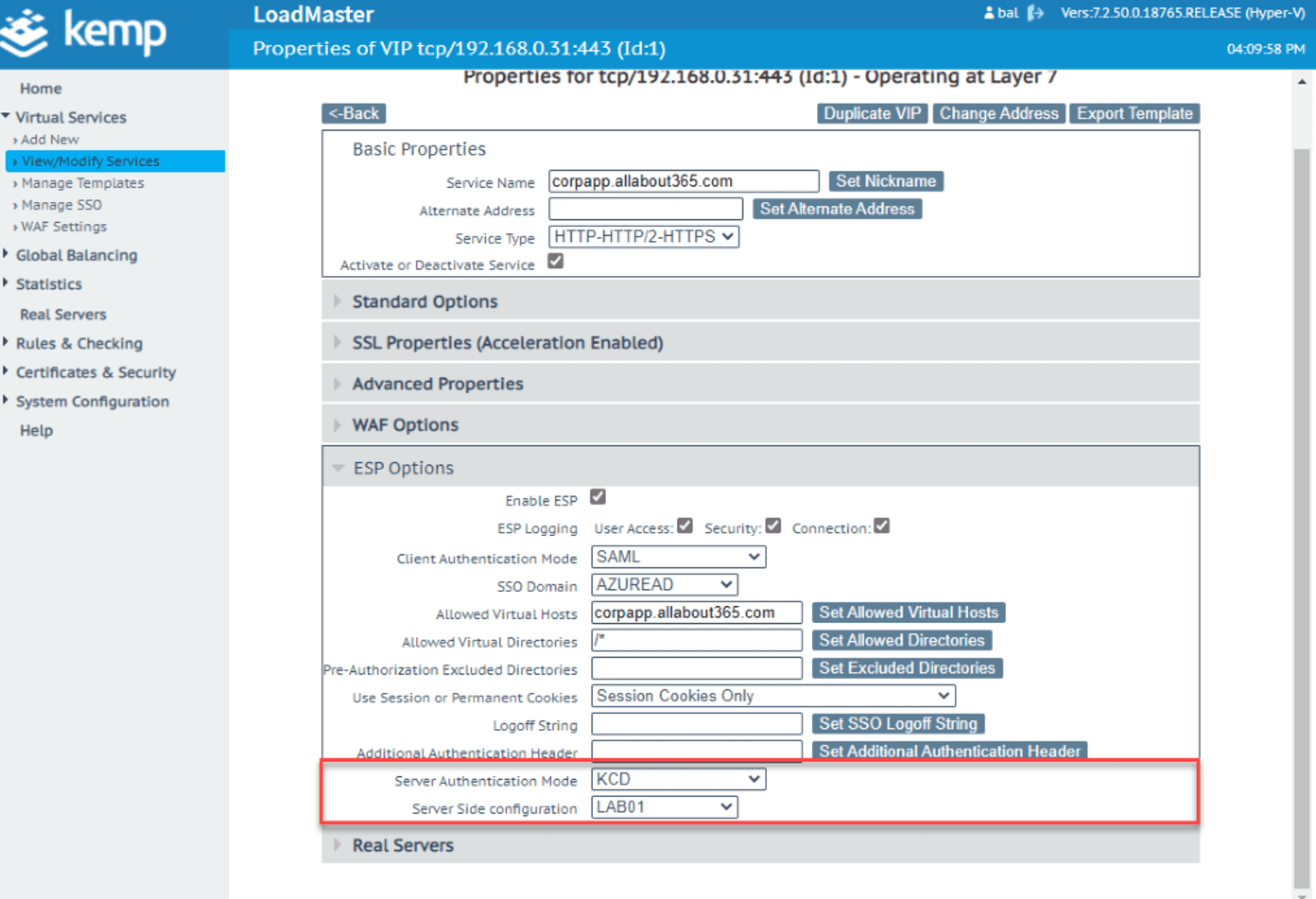This screenshot has height=899, width=1316.
Task: Click the user icon beside bal
Action: coord(989,13)
